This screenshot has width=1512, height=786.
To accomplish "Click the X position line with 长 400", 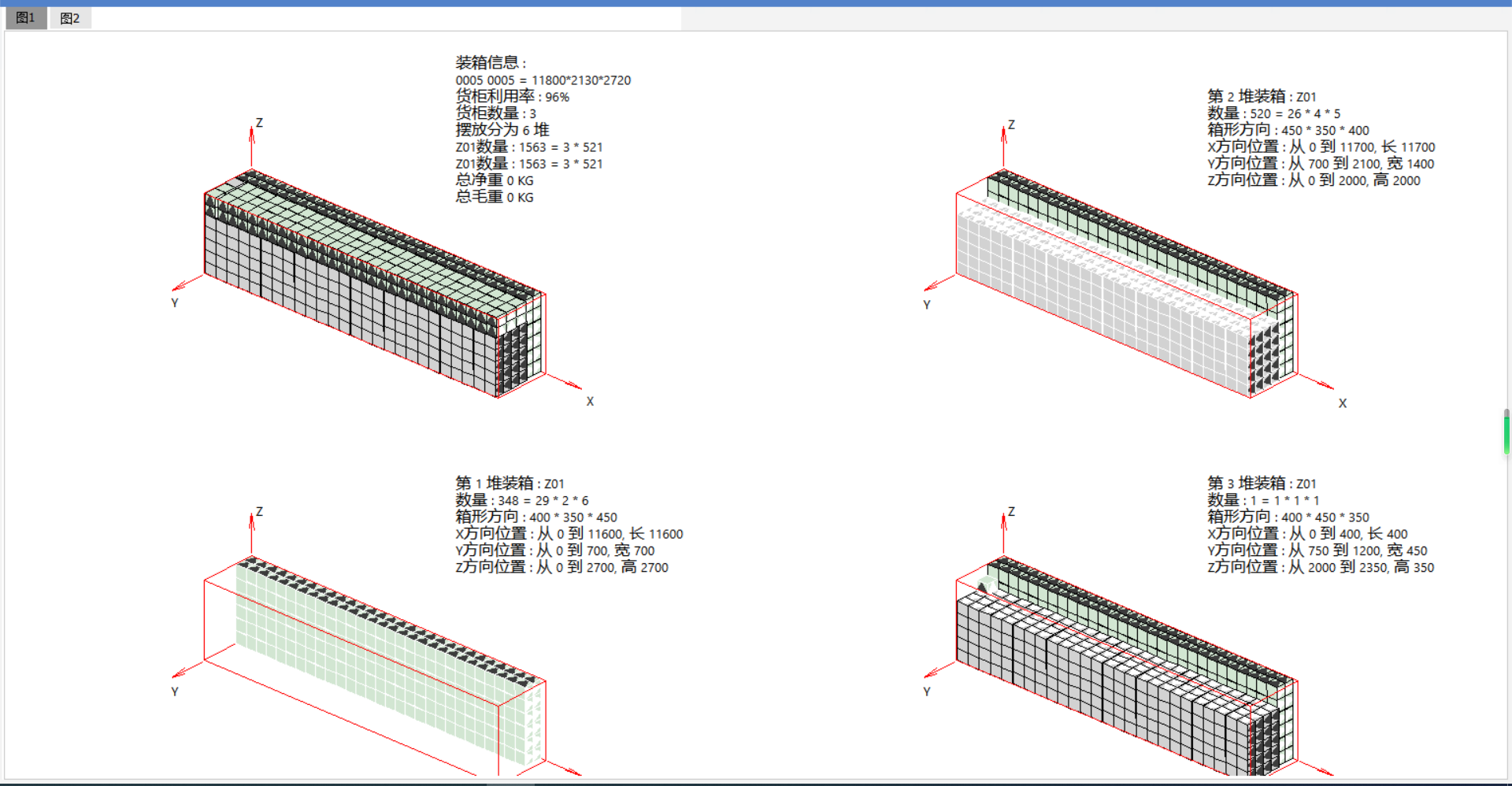I will pyautogui.click(x=1307, y=534).
